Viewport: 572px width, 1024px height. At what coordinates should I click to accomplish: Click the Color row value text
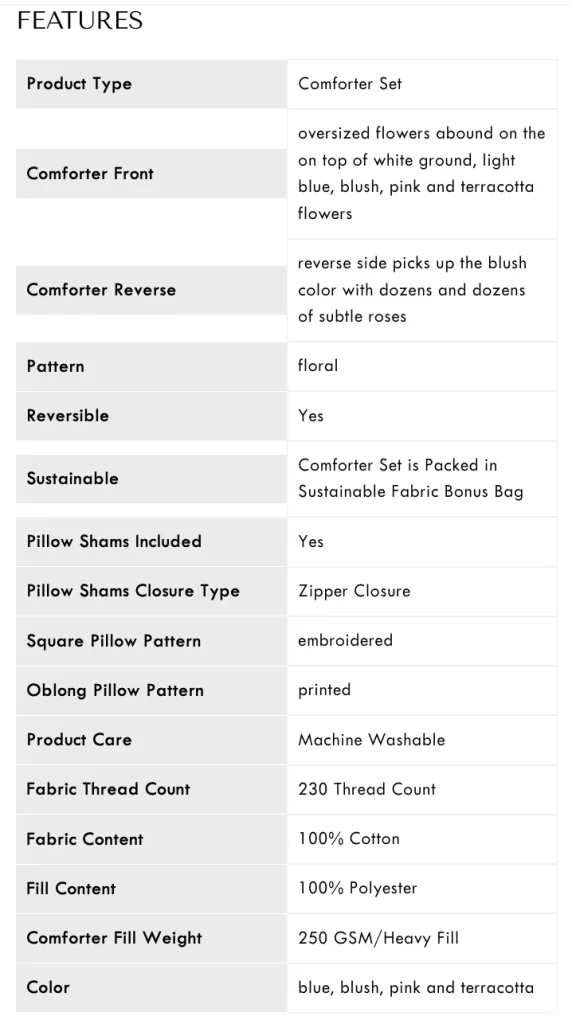pos(416,987)
